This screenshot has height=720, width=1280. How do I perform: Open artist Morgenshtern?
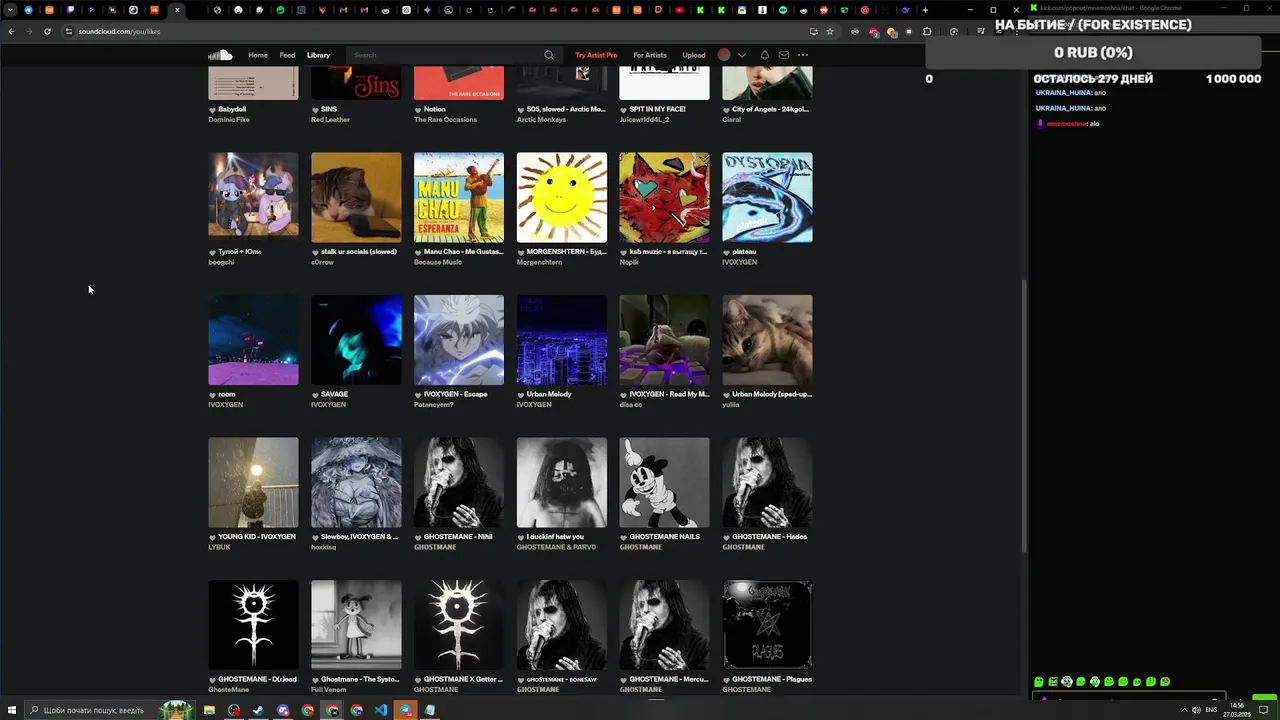tap(539, 262)
